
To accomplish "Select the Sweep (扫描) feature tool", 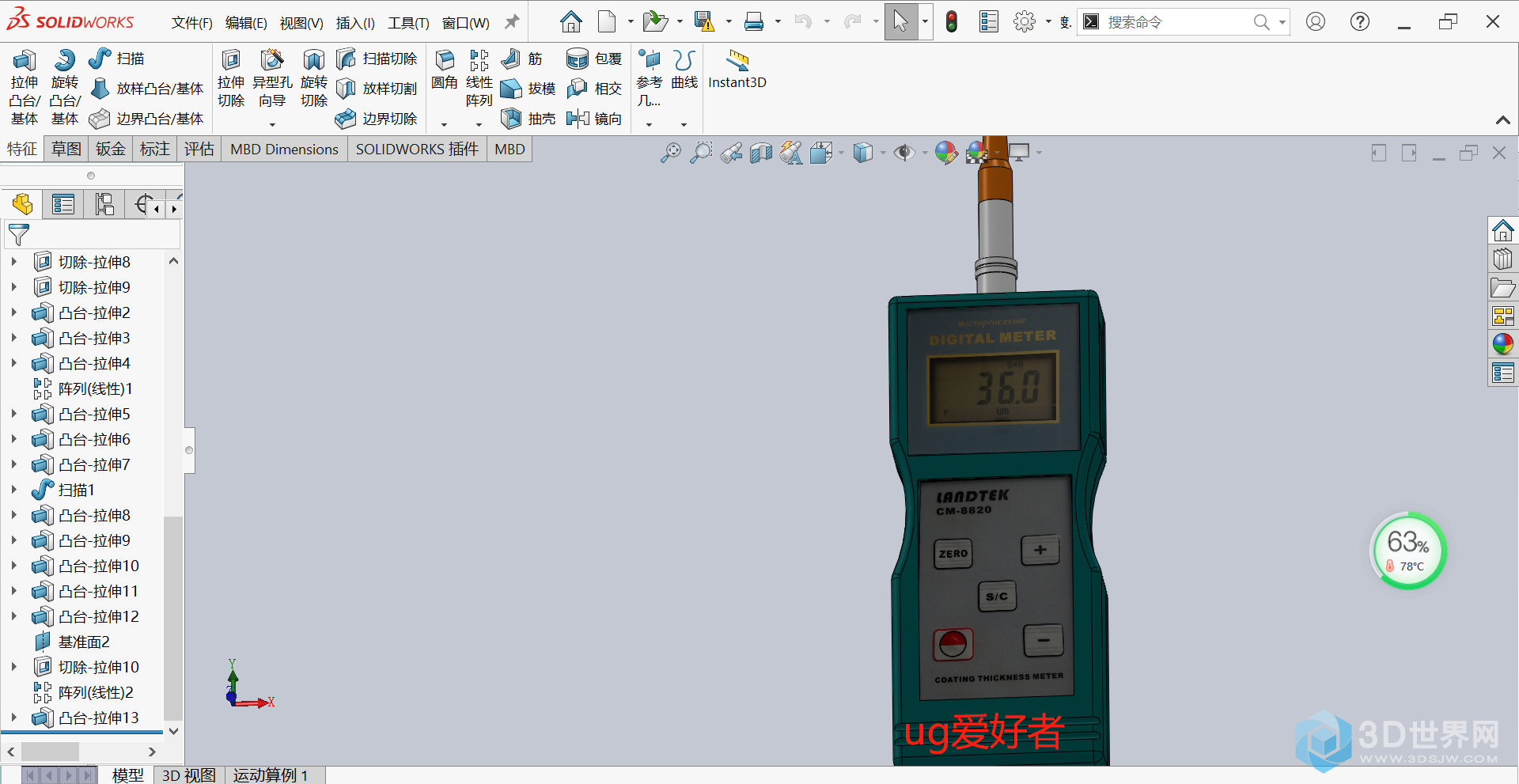I will pyautogui.click(x=116, y=59).
